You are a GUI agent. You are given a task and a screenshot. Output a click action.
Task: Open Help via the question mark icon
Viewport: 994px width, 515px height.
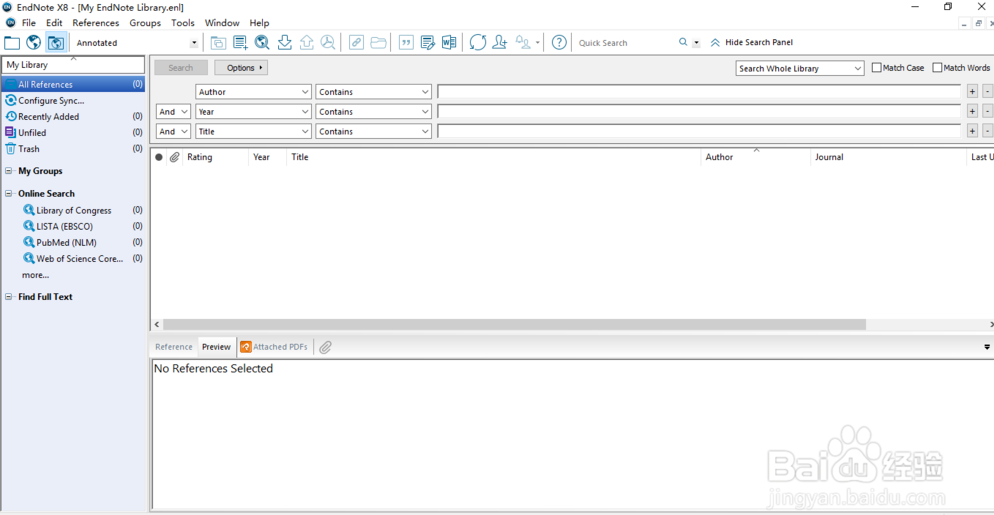pyautogui.click(x=559, y=43)
